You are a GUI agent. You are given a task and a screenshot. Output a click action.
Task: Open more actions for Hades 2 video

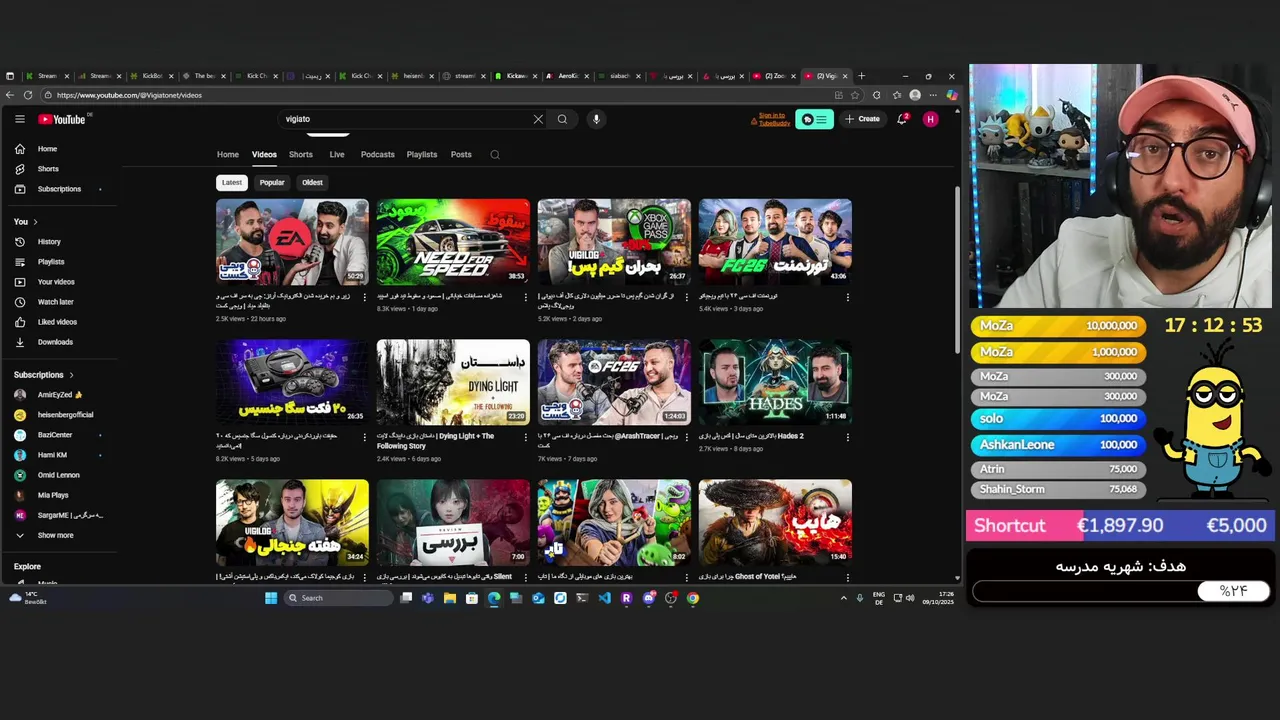(x=848, y=437)
